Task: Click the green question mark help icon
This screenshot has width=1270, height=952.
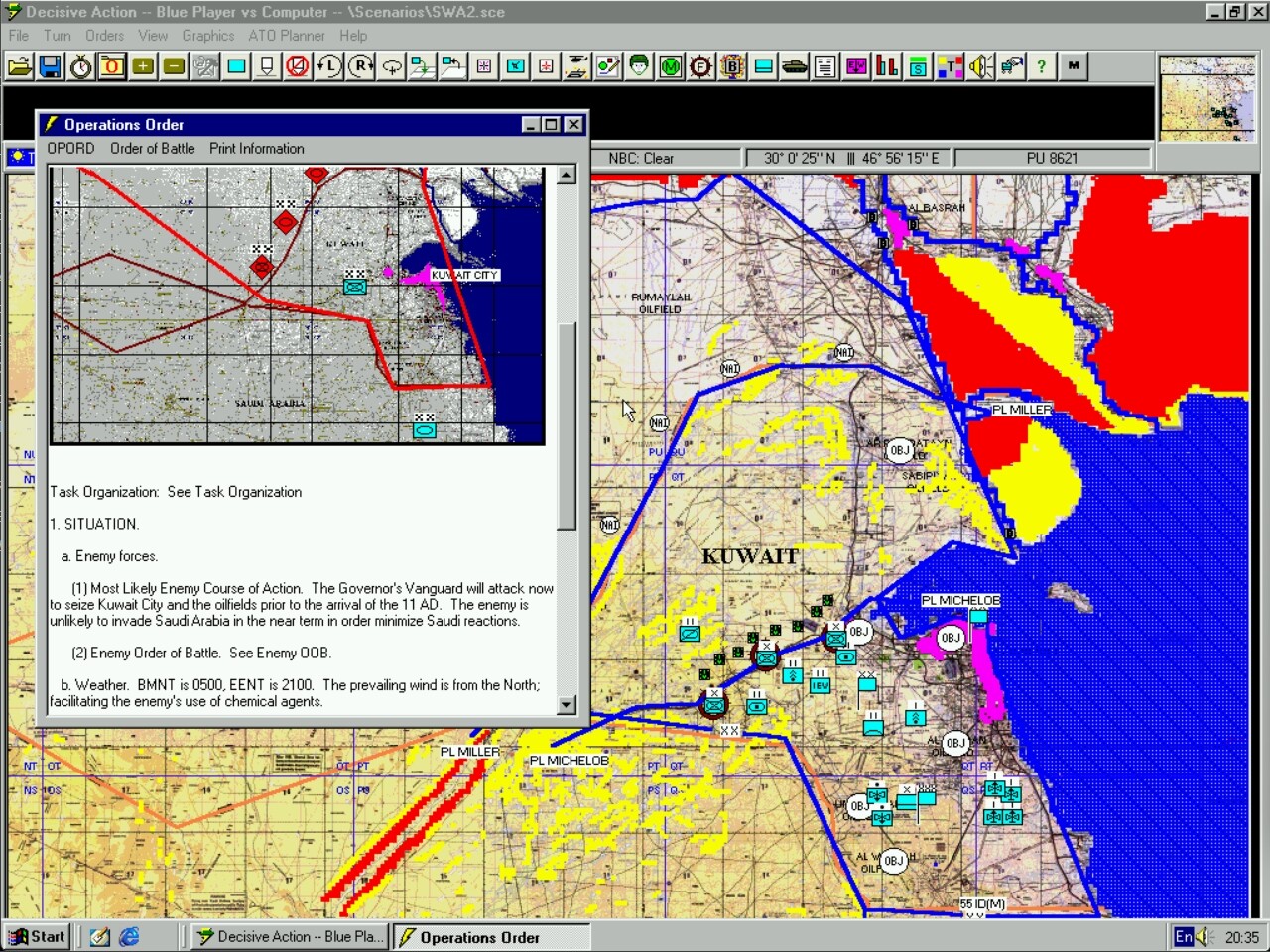Action: [1041, 66]
